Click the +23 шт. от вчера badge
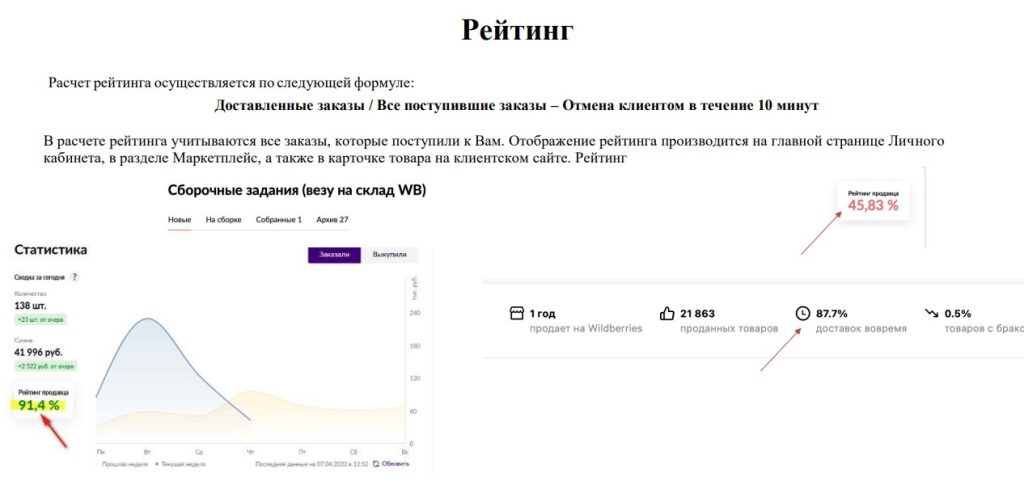 (x=41, y=319)
